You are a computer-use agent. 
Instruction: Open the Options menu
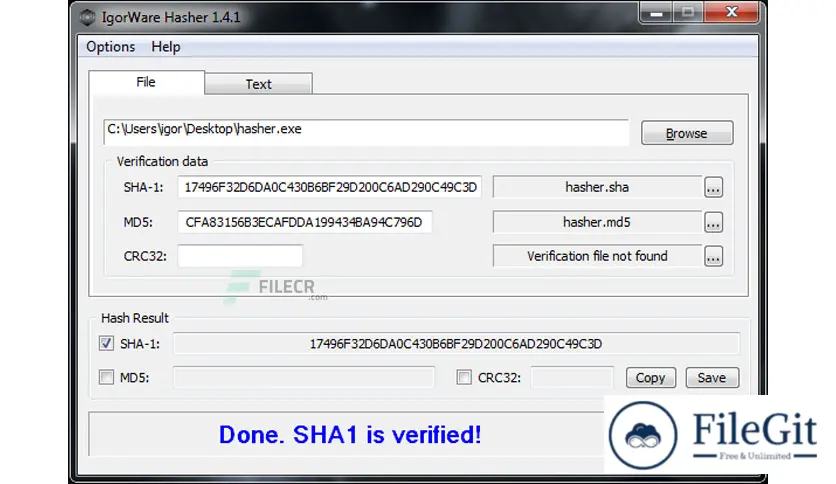[x=110, y=47]
